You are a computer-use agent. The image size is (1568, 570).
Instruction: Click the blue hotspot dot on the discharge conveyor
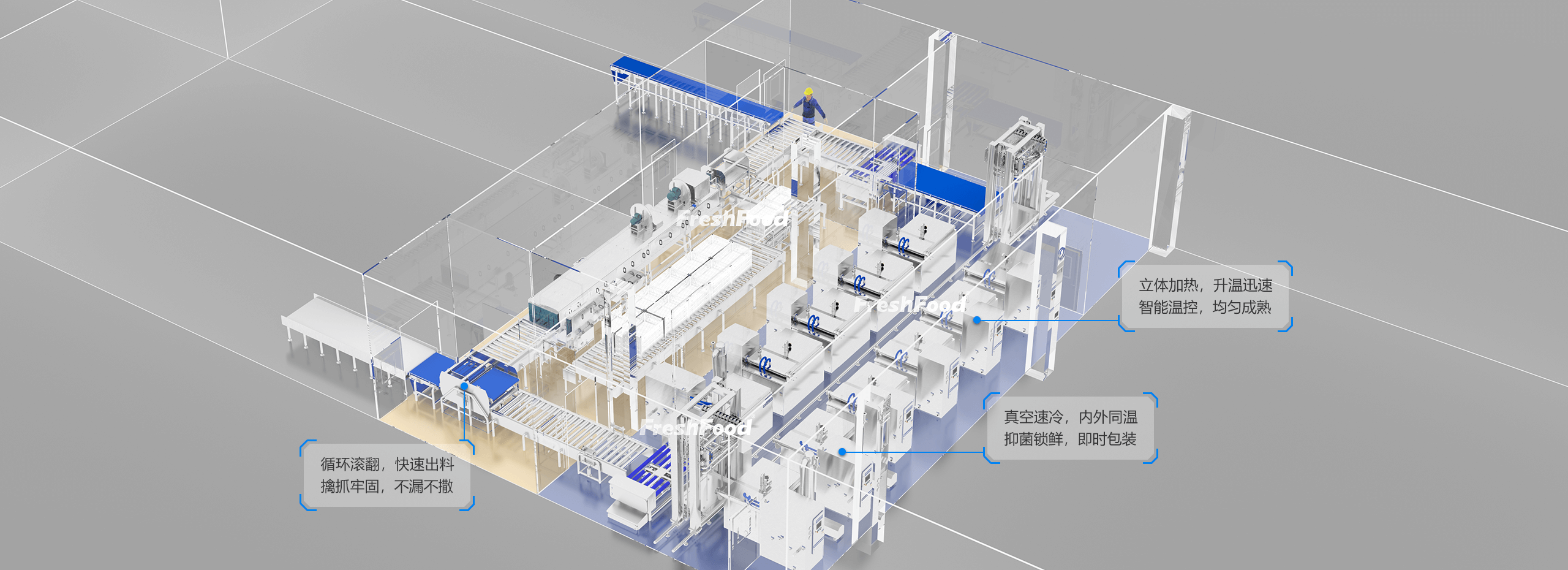[x=464, y=386]
